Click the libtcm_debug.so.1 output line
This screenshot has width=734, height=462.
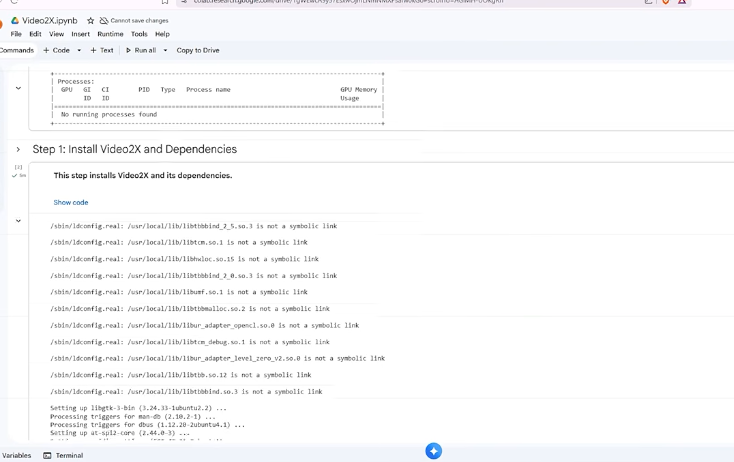tap(190, 342)
